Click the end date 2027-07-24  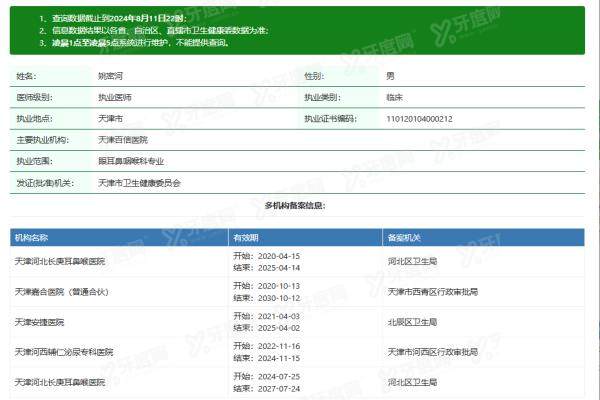click(279, 389)
